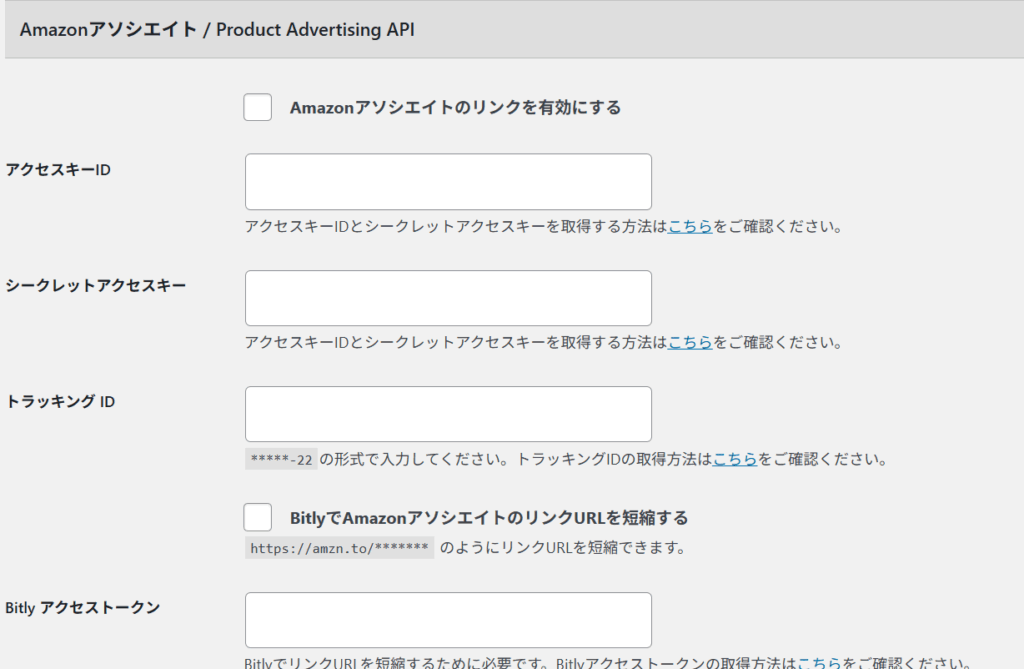Click the gray header bar at the top

[512, 29]
